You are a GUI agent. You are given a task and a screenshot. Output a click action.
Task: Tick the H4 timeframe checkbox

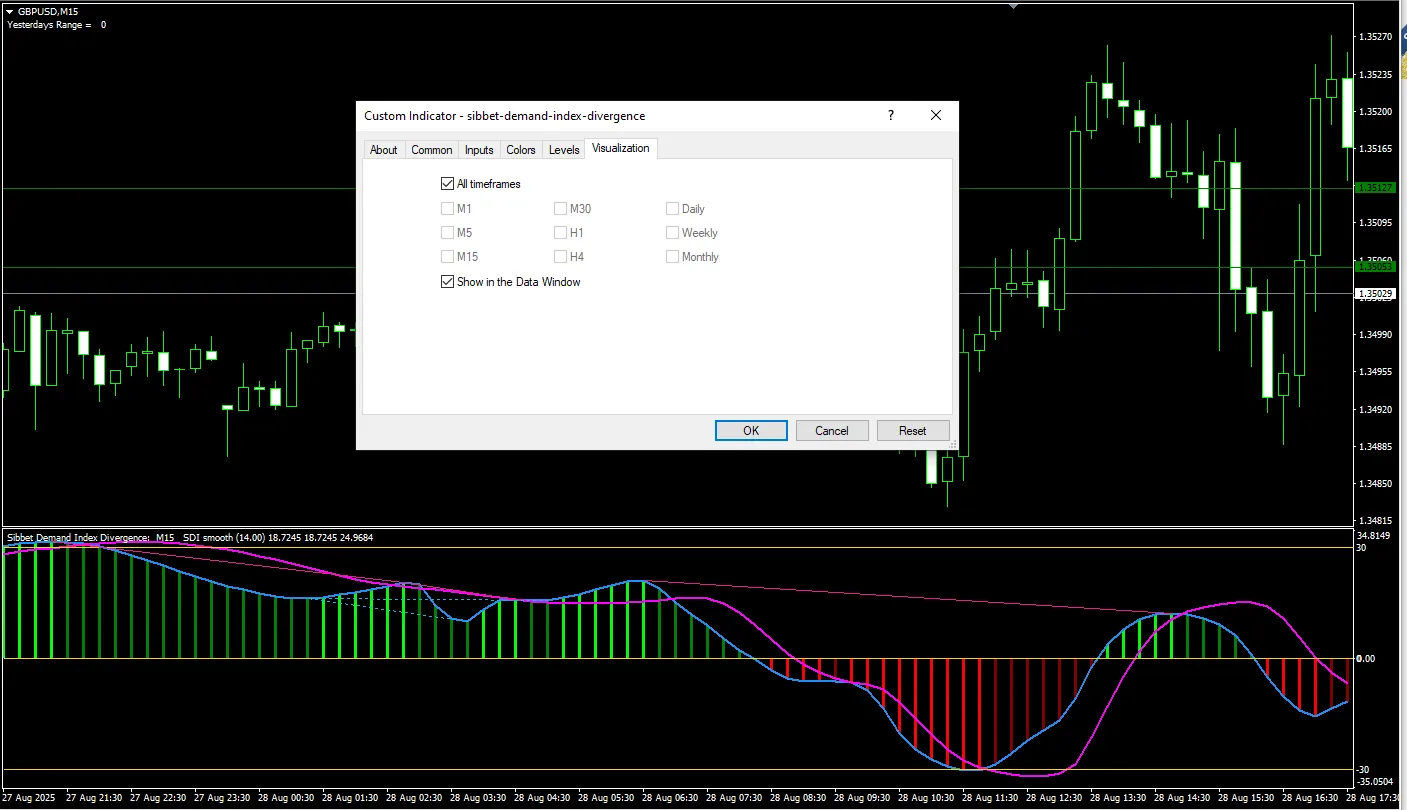560,257
